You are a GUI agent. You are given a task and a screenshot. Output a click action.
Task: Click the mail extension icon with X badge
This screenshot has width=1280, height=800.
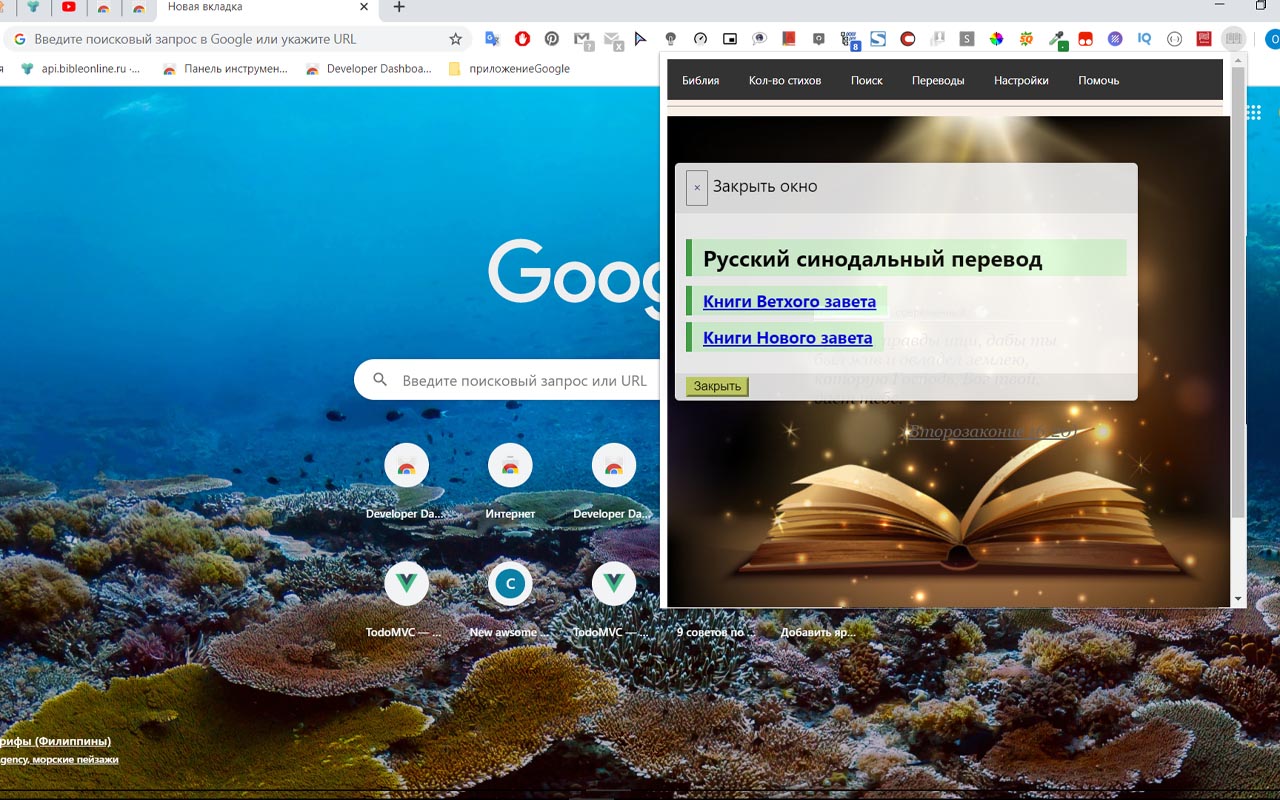pyautogui.click(x=613, y=40)
